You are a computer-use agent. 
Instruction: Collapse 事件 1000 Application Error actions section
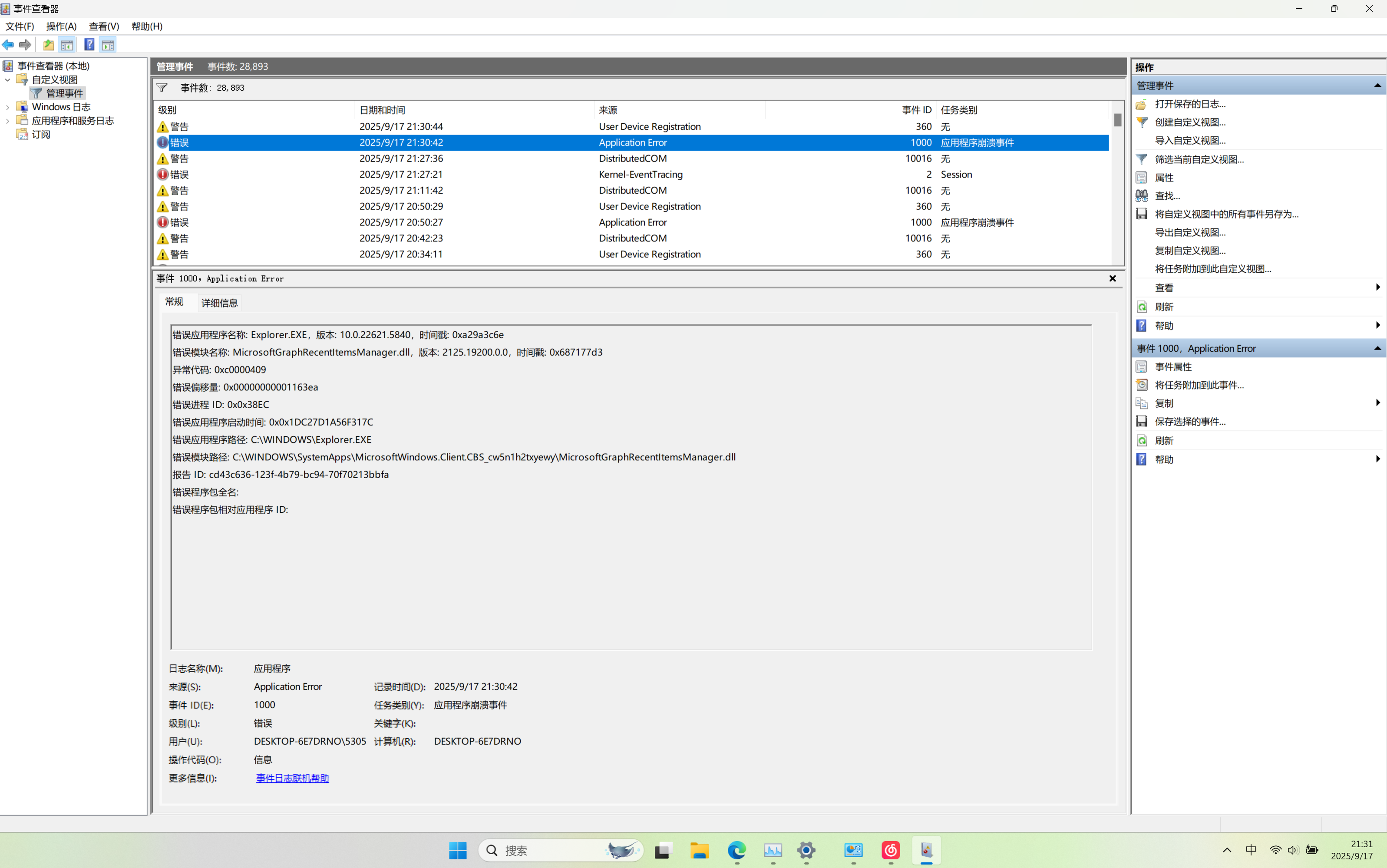1377,349
